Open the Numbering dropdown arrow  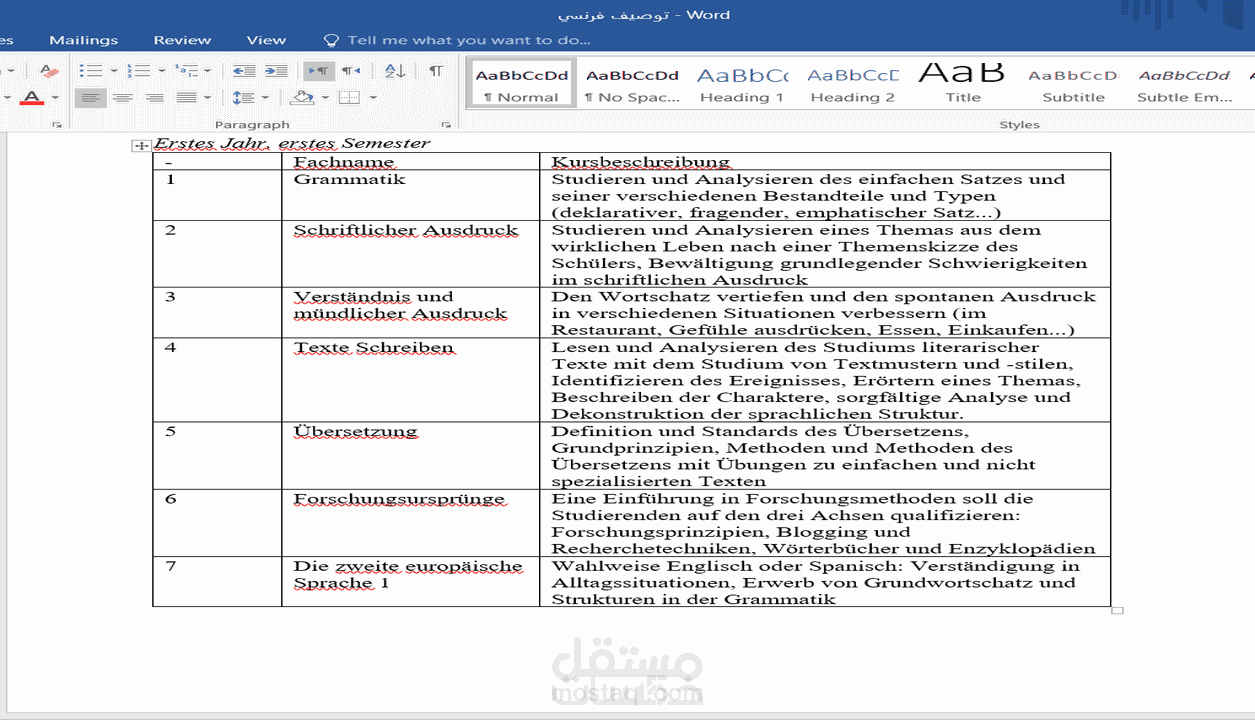tap(161, 71)
